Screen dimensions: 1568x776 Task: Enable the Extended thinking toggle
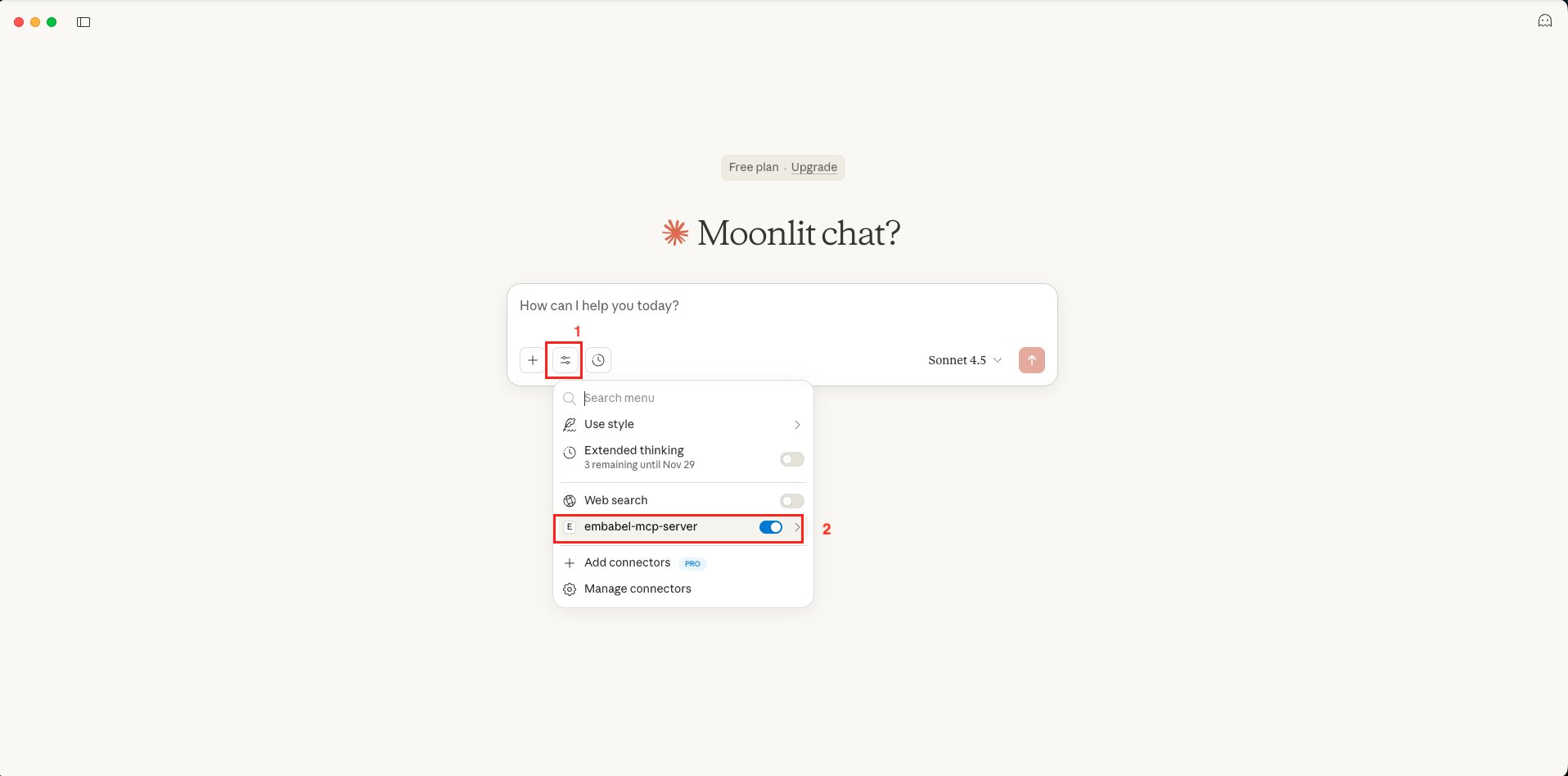tap(791, 459)
